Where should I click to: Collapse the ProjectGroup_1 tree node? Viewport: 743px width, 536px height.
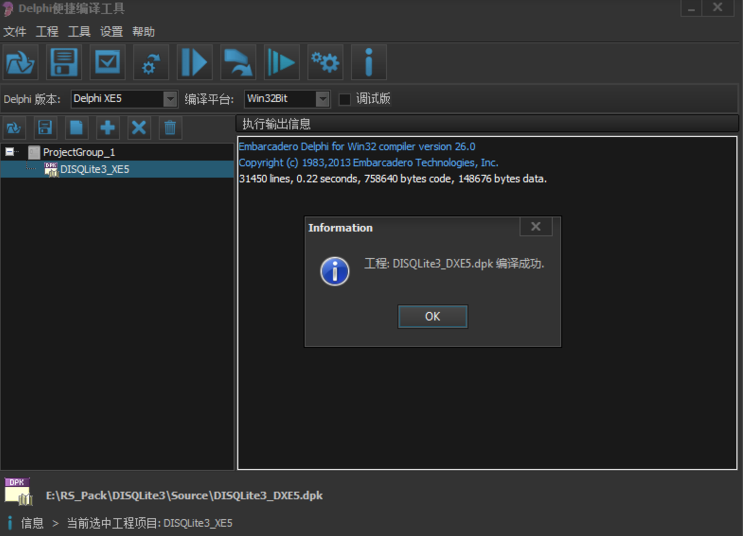9,152
